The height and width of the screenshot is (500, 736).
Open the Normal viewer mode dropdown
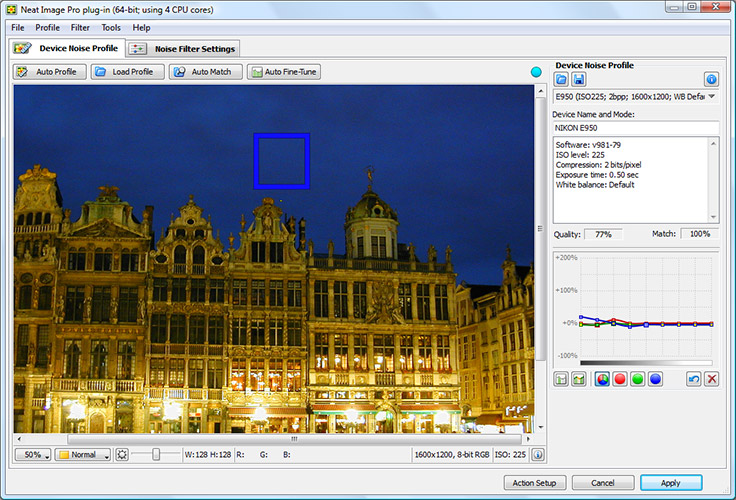coord(83,454)
